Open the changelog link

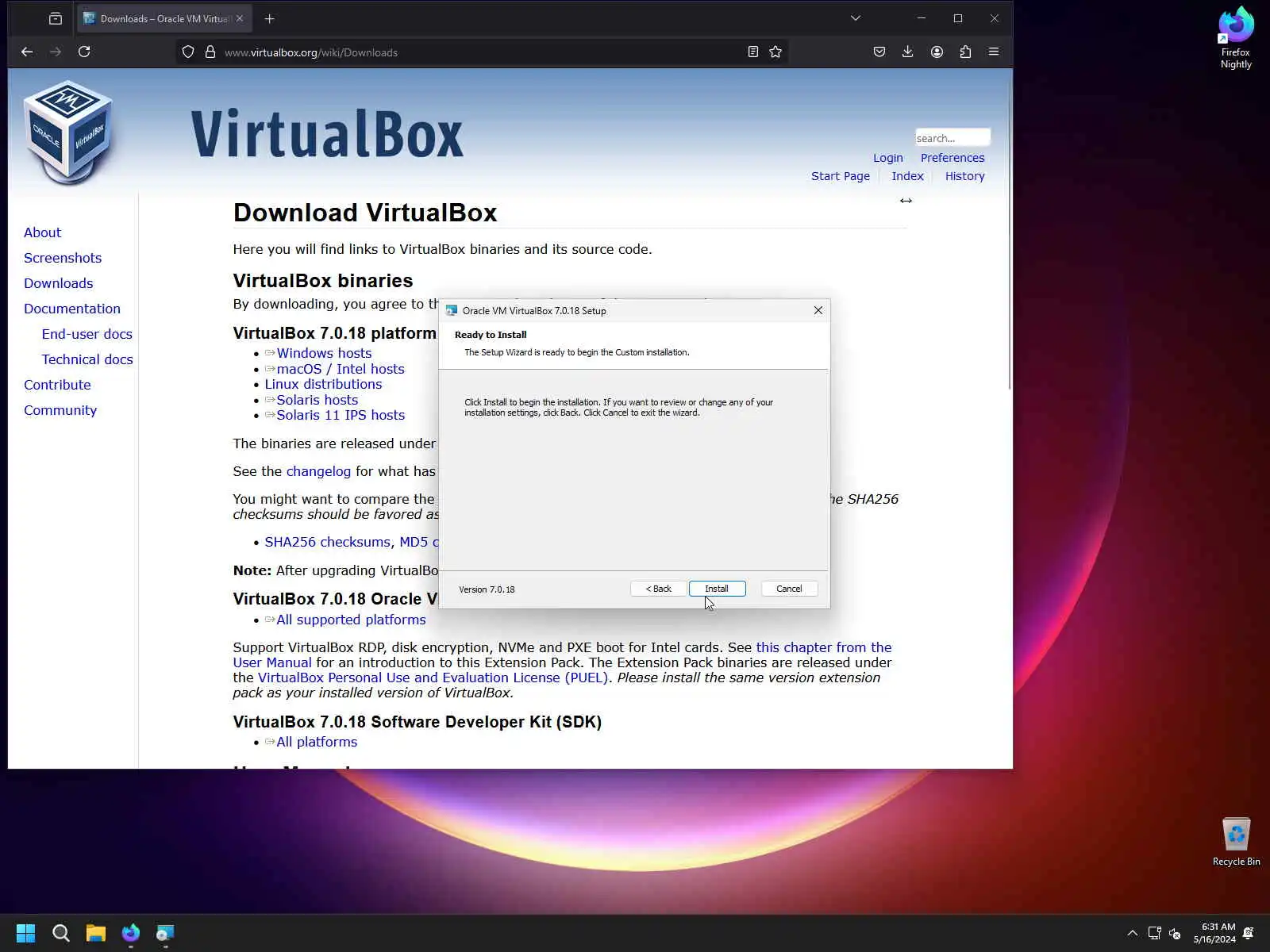click(318, 471)
